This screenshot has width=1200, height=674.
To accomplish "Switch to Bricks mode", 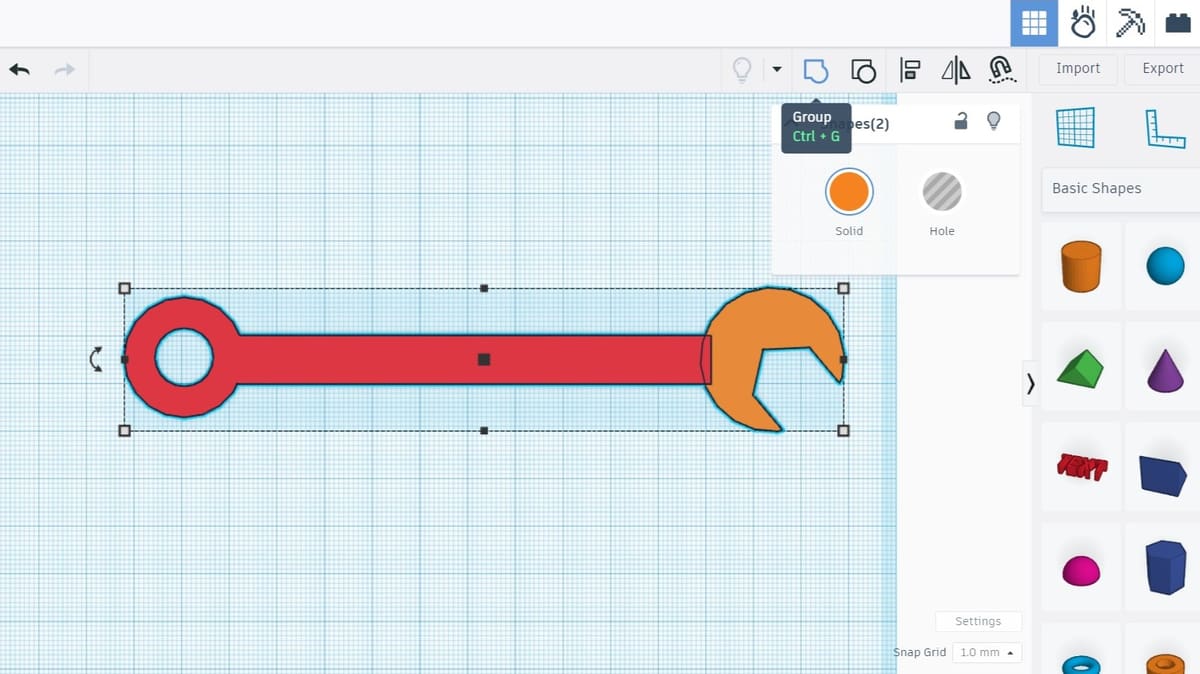I will tap(1178, 23).
